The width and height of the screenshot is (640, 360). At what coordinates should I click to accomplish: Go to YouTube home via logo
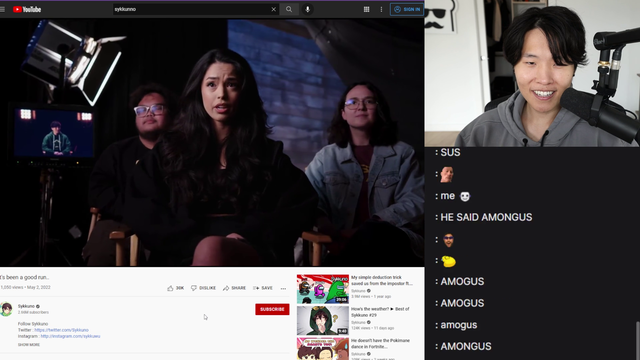pos(27,9)
